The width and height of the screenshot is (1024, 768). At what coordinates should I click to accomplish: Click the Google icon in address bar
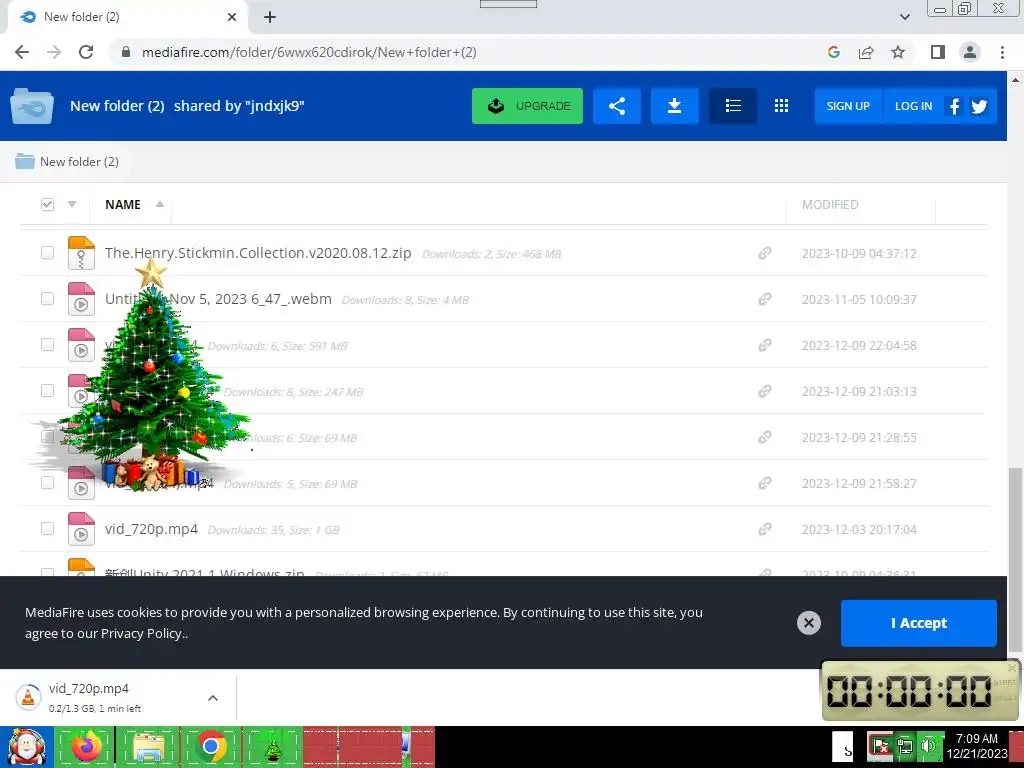(833, 52)
